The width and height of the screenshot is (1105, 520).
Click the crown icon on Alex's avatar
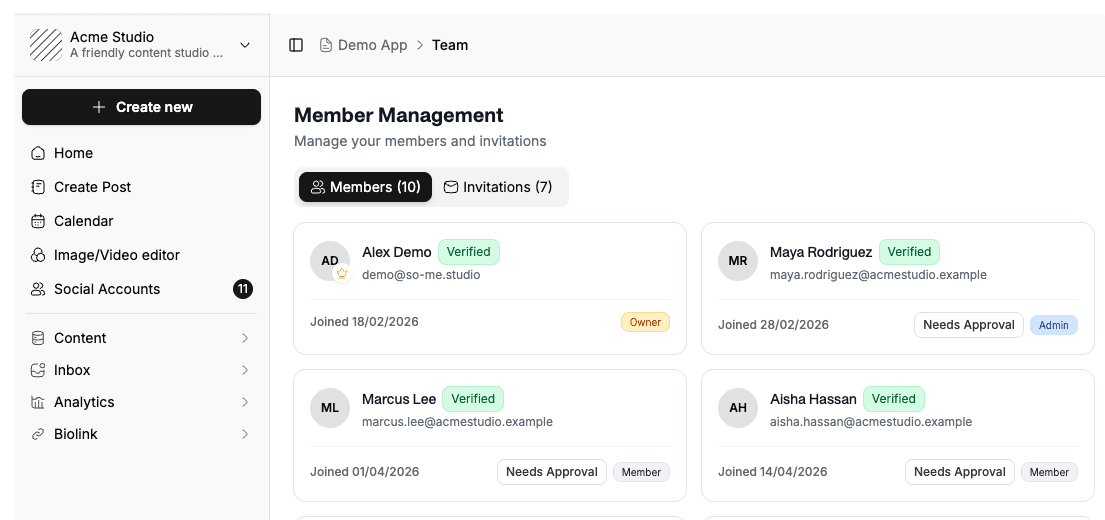click(x=342, y=273)
